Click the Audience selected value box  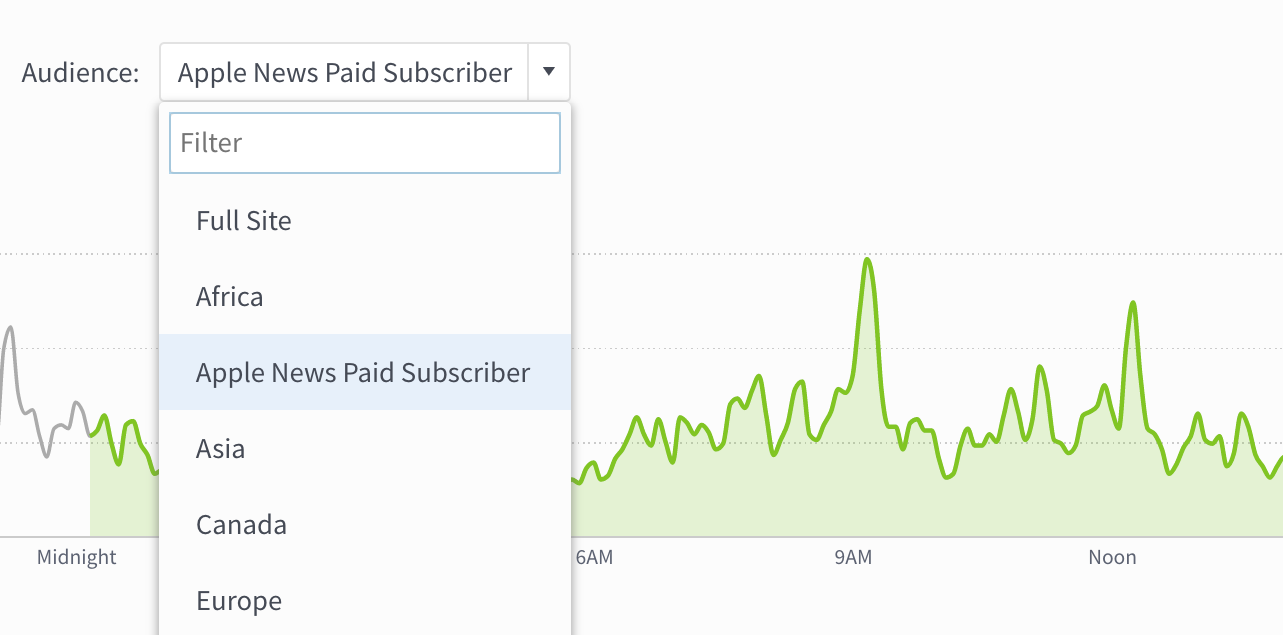pos(344,72)
